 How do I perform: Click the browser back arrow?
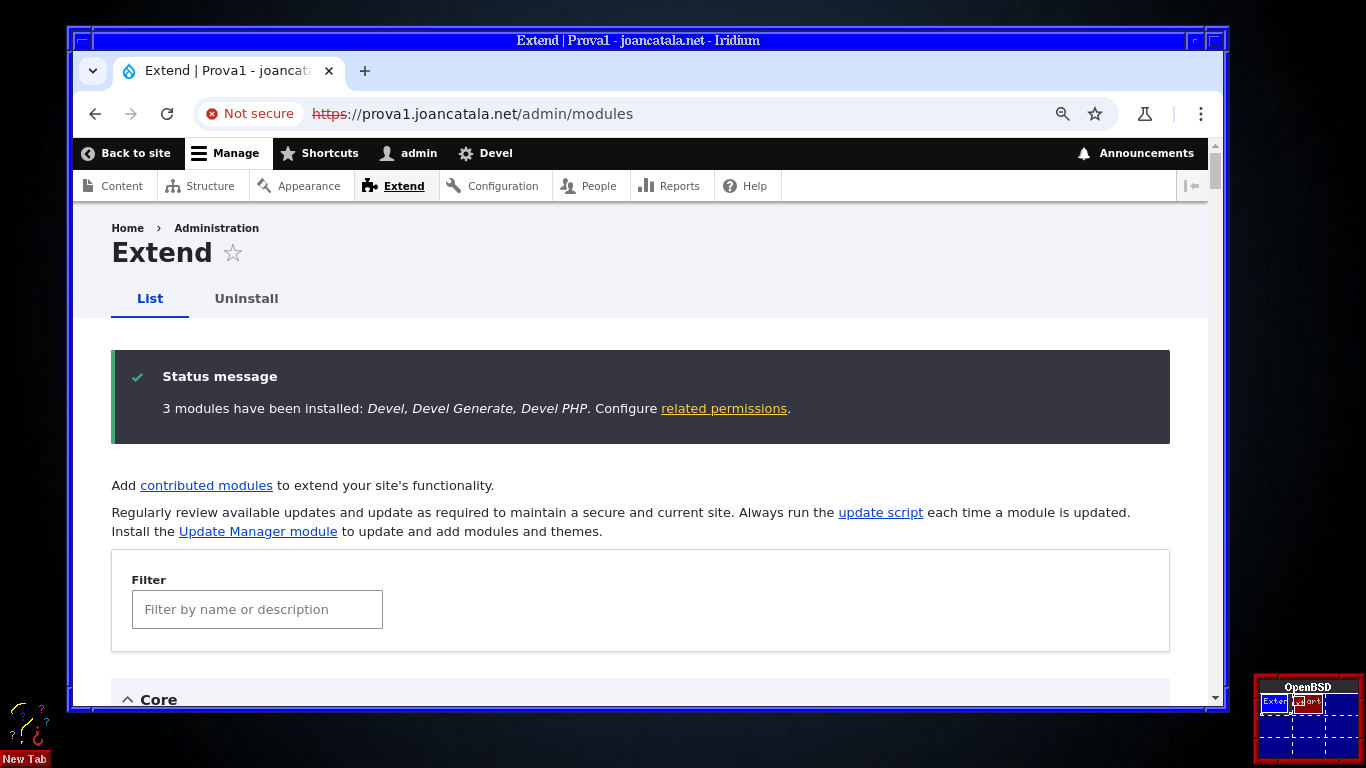point(95,114)
